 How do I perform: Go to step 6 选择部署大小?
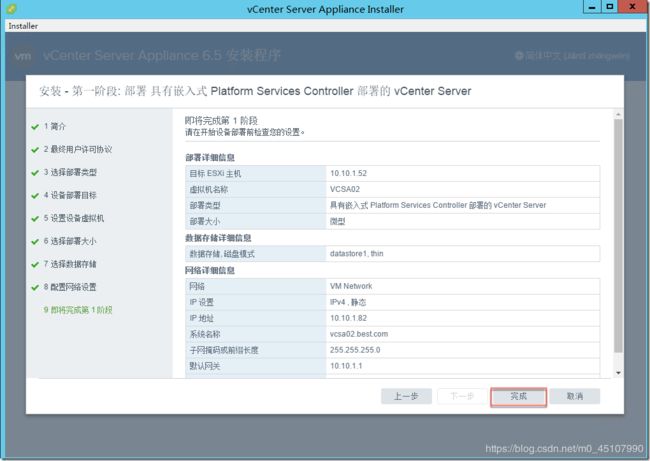click(x=70, y=241)
